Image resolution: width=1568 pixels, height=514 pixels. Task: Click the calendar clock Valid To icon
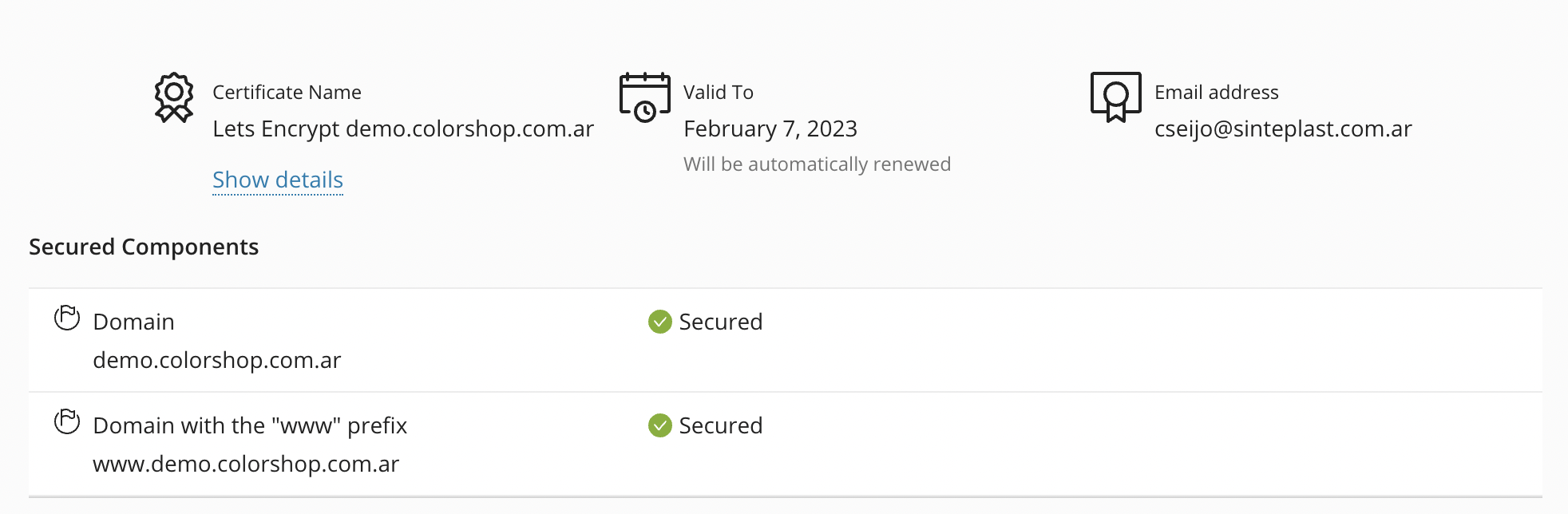(644, 97)
